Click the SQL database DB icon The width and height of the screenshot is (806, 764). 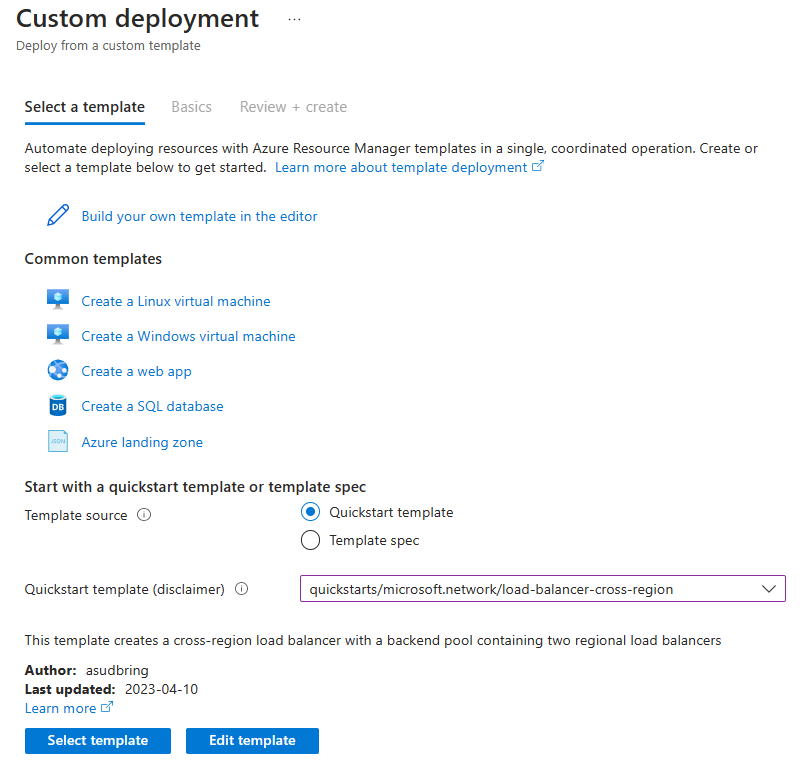(58, 406)
